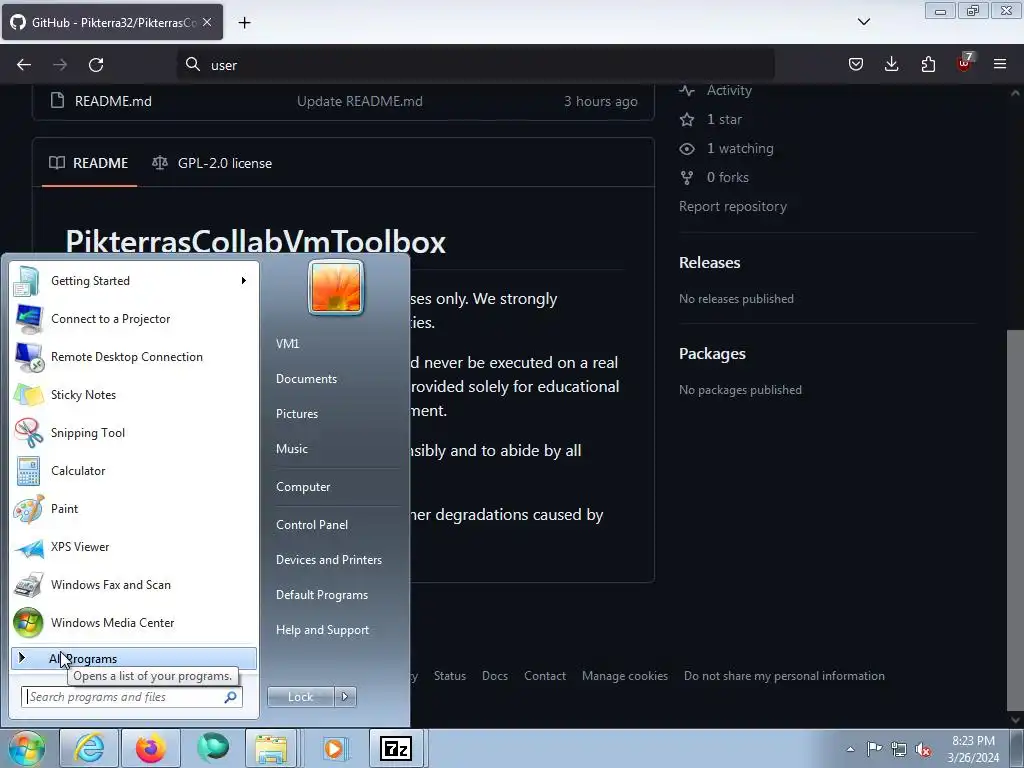Screen dimensions: 1024x768
Task: Click the taskbar clock showing 8:23 PM
Action: (973, 749)
